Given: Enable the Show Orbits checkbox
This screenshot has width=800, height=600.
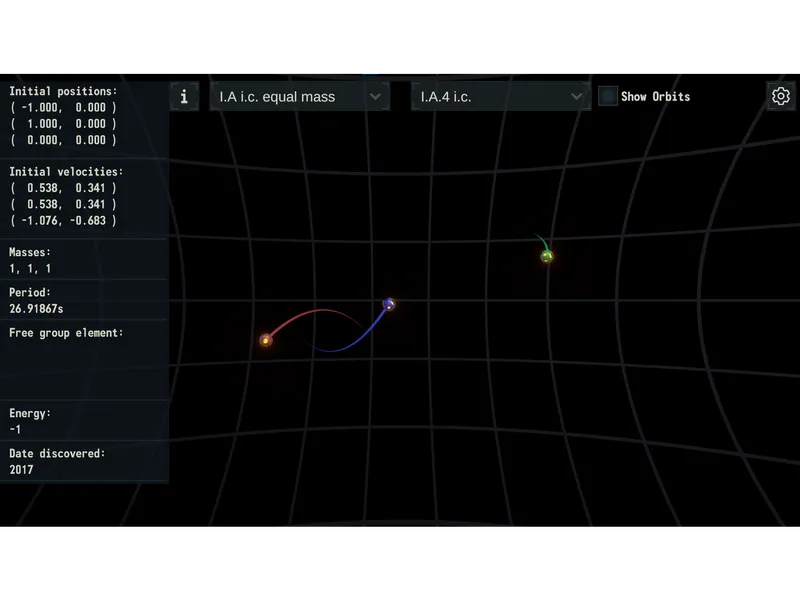Looking at the screenshot, I should click(x=608, y=96).
